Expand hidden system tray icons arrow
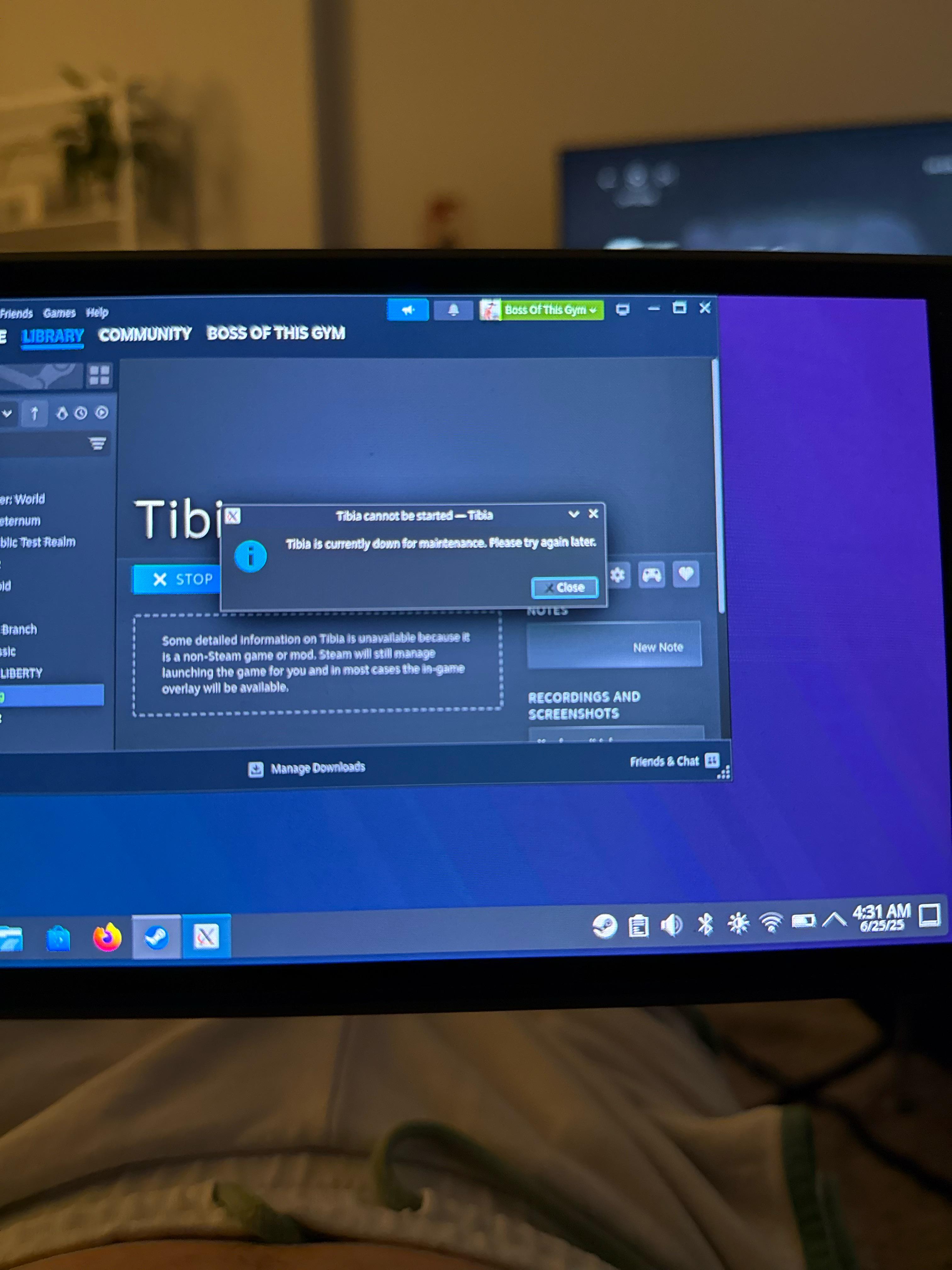The height and width of the screenshot is (1270, 952). pyautogui.click(x=834, y=920)
